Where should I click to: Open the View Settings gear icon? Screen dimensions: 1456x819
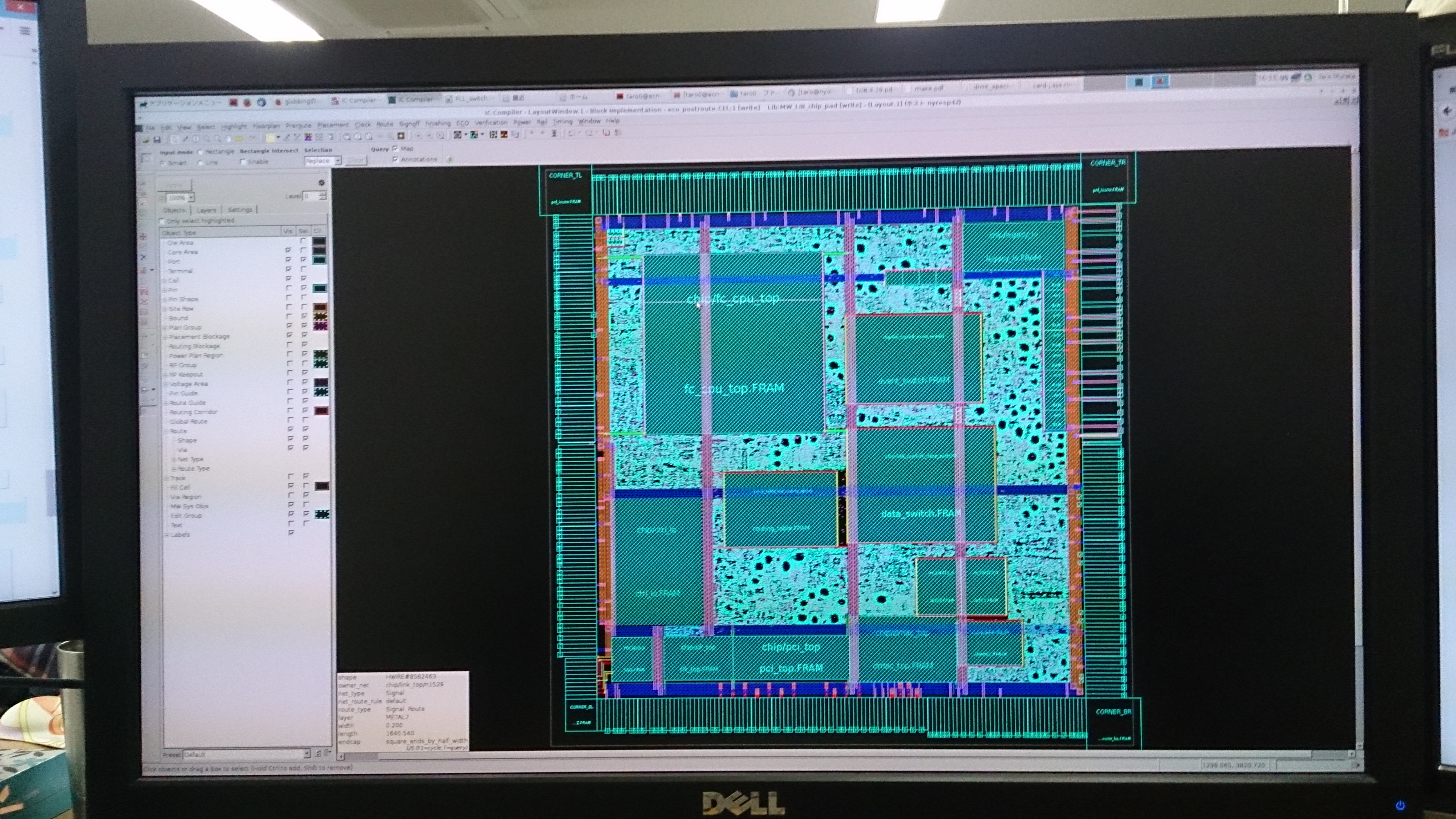click(321, 183)
